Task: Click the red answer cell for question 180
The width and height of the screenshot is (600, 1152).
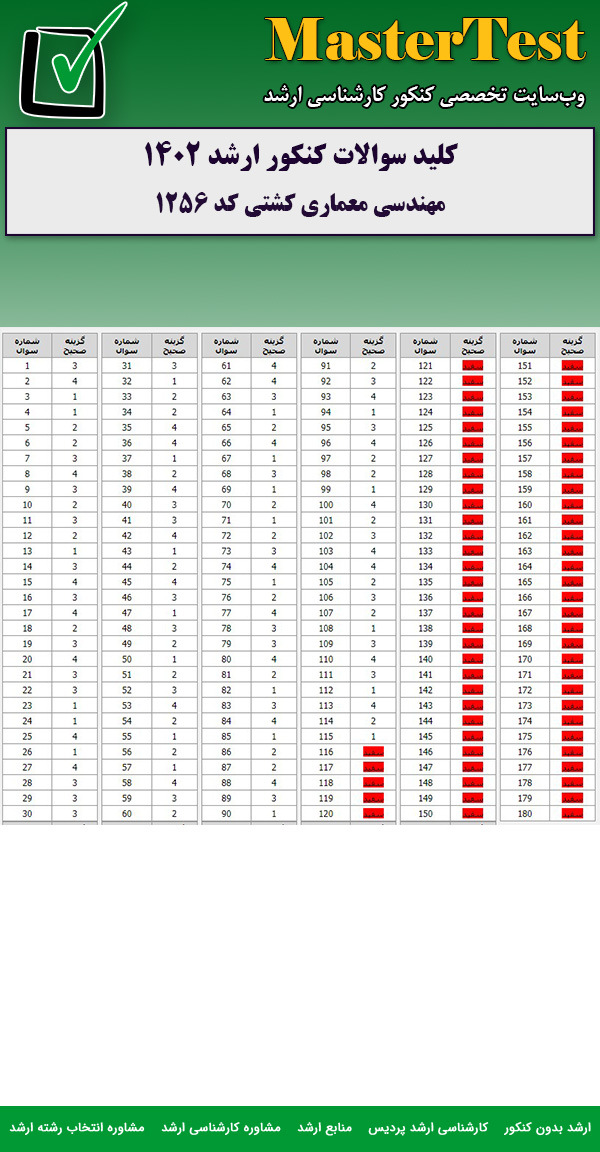Action: pos(572,813)
